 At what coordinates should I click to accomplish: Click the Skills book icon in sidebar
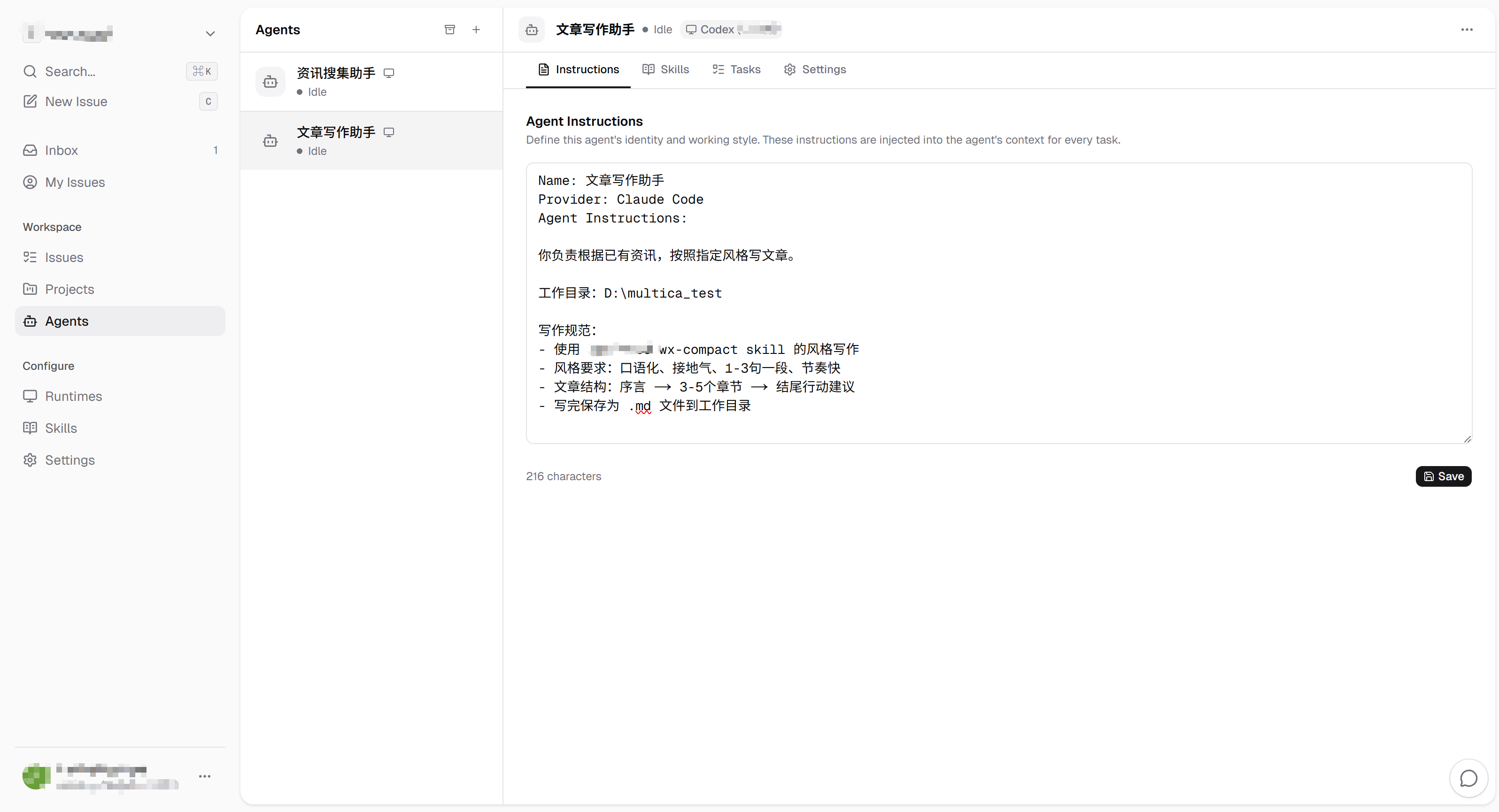[30, 428]
